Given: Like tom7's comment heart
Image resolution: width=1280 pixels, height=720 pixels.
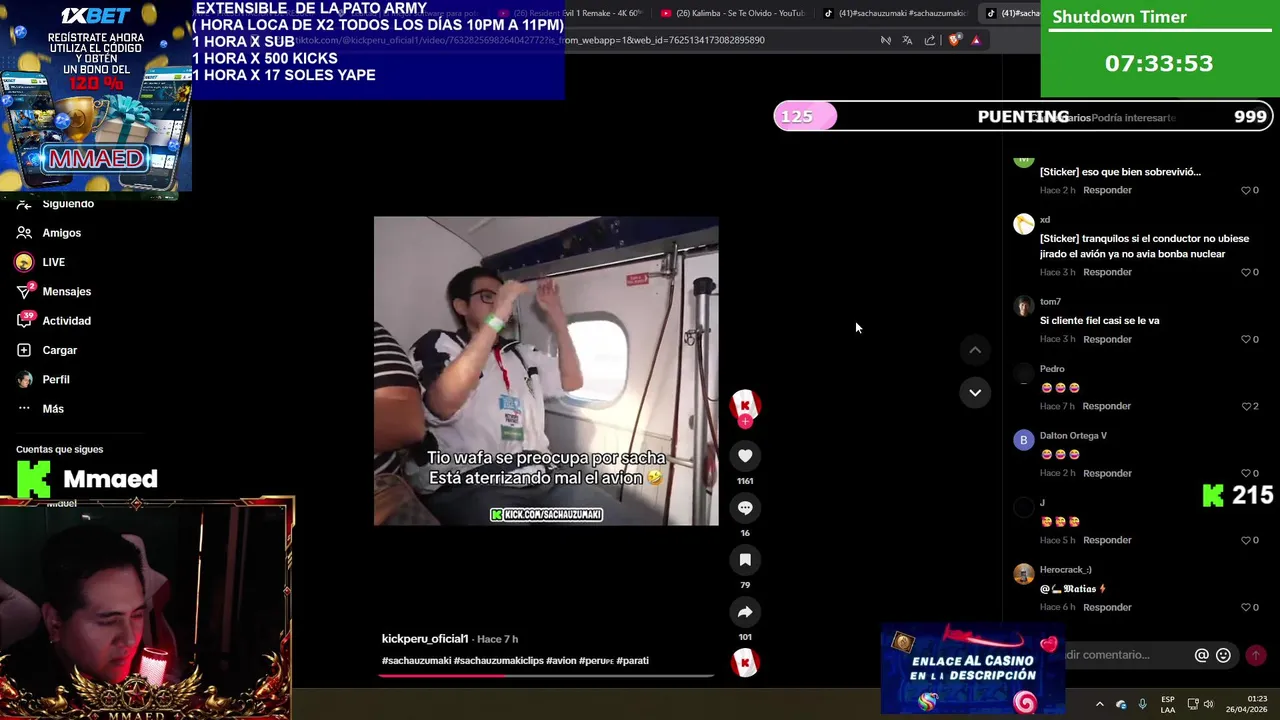Looking at the screenshot, I should (1246, 339).
